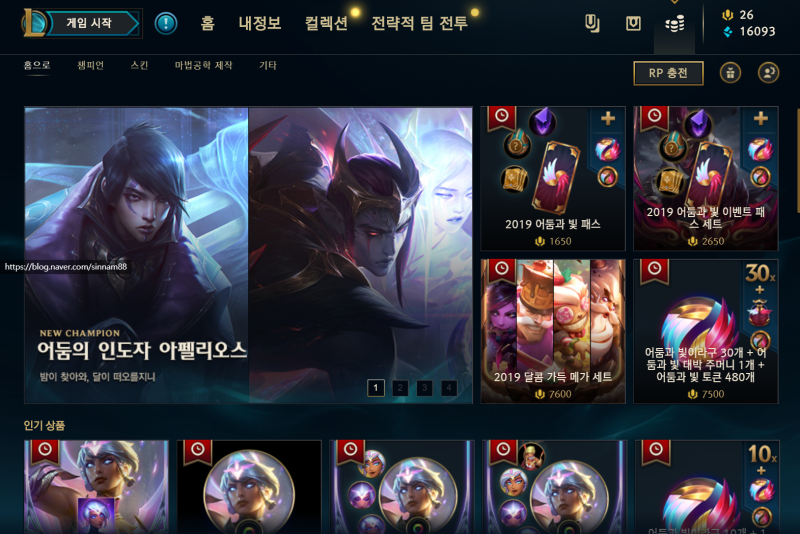Open the 컬렉션 menu

point(326,23)
